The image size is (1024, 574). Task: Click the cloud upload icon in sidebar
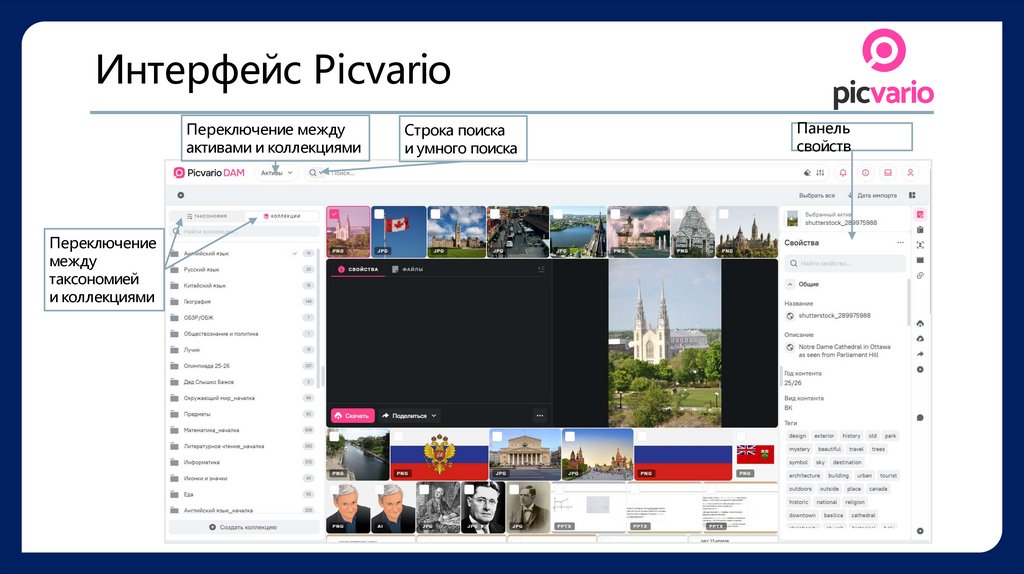[x=920, y=323]
